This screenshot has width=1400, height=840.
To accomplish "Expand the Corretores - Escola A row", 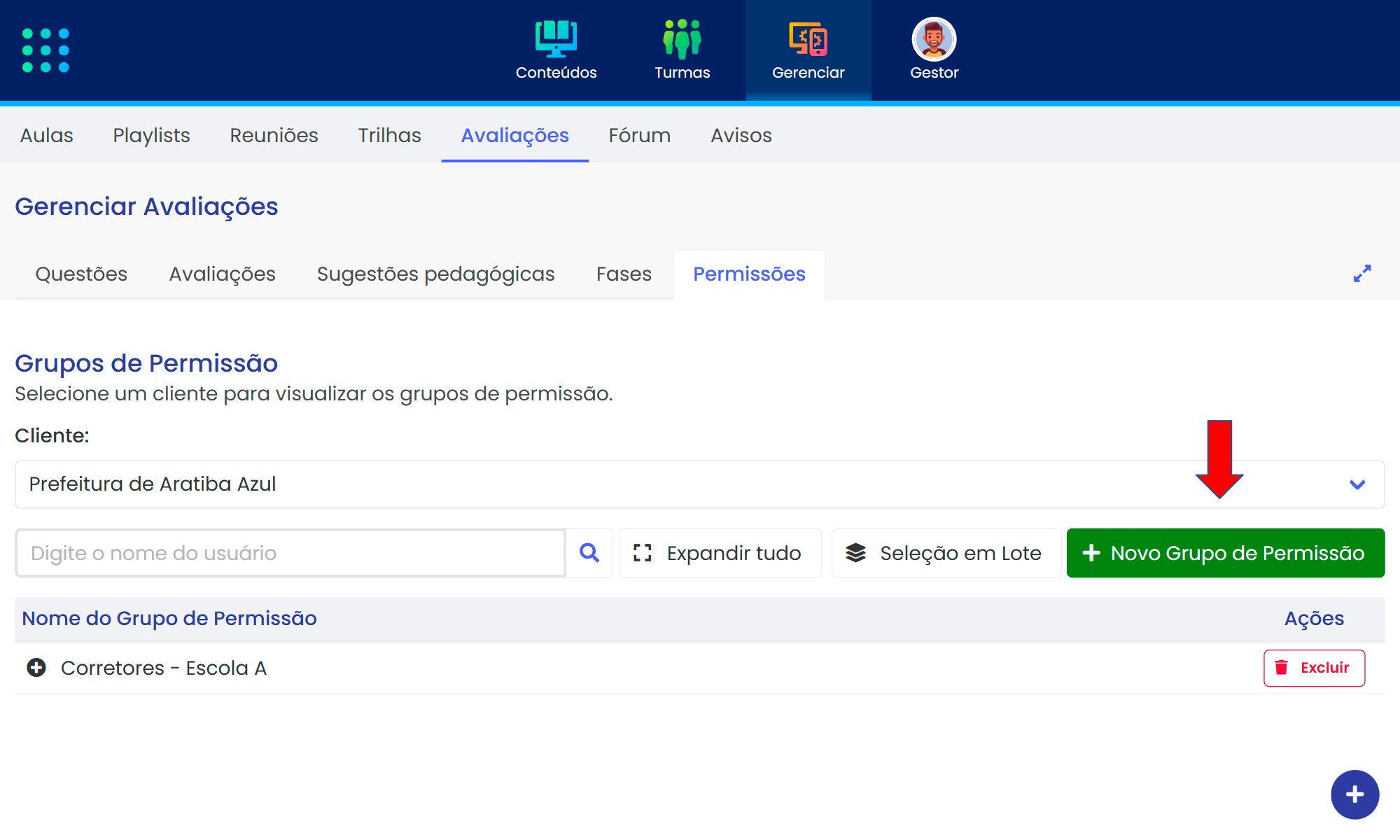I will pyautogui.click(x=36, y=668).
